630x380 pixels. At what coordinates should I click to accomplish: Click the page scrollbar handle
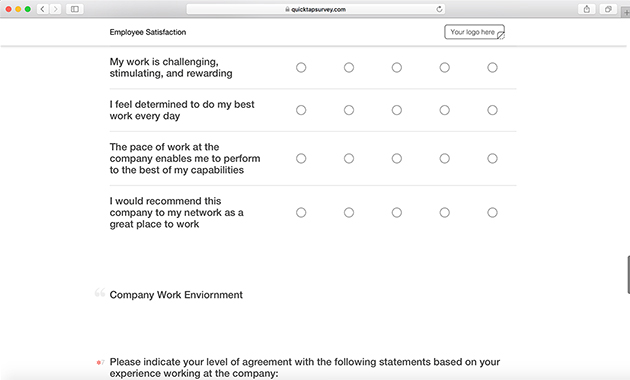click(628, 274)
